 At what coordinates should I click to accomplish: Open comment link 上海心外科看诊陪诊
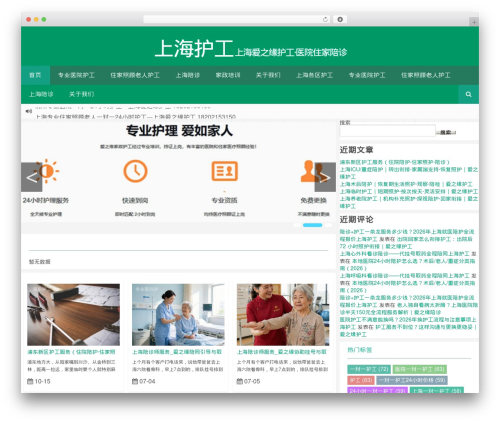tap(404, 254)
